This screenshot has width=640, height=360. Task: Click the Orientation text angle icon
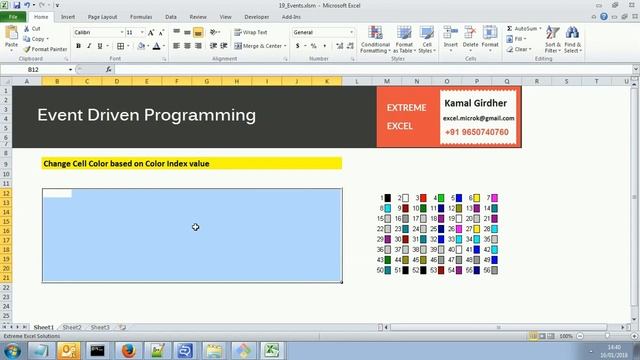(x=213, y=32)
